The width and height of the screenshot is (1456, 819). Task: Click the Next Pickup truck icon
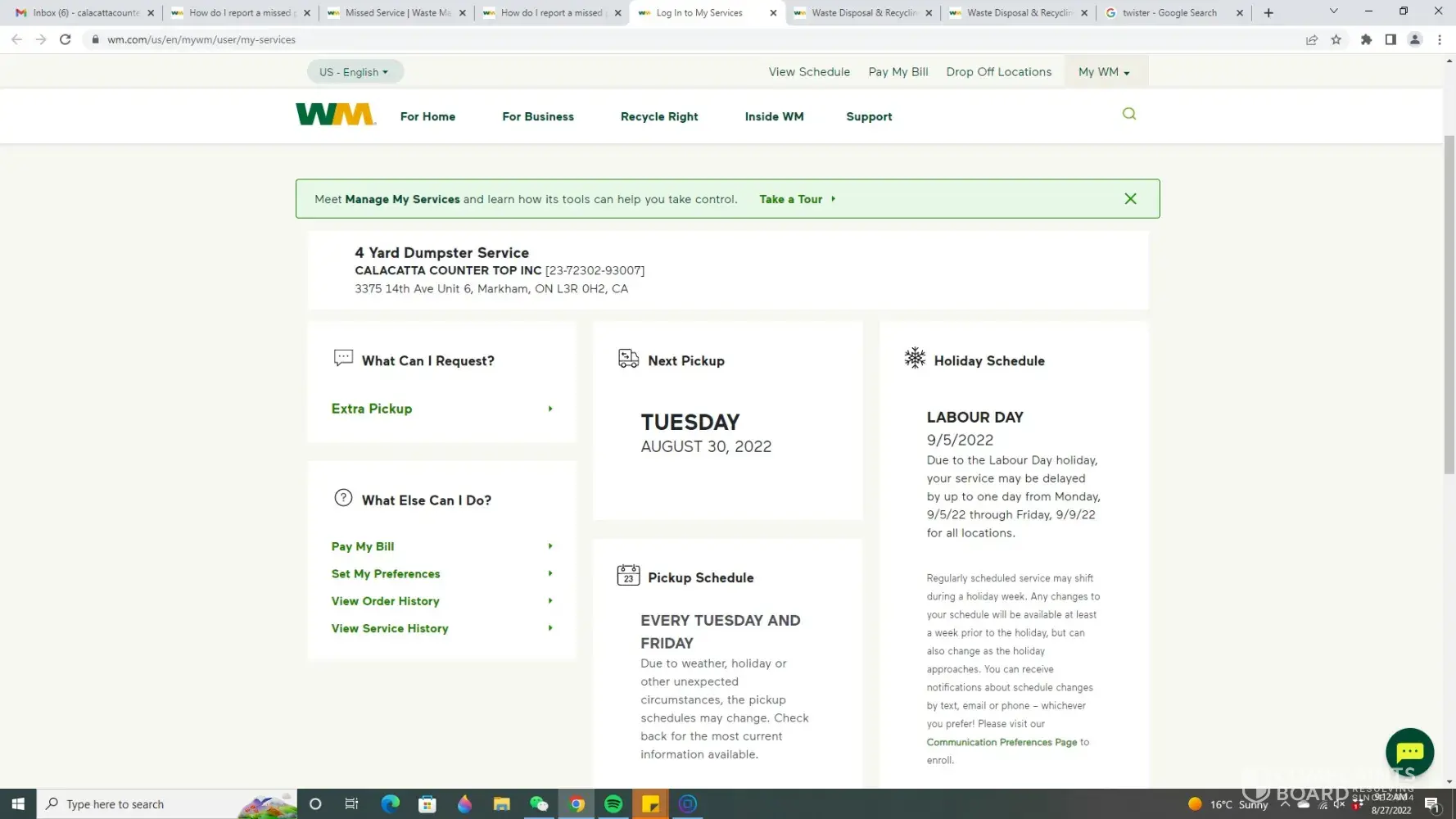click(628, 359)
